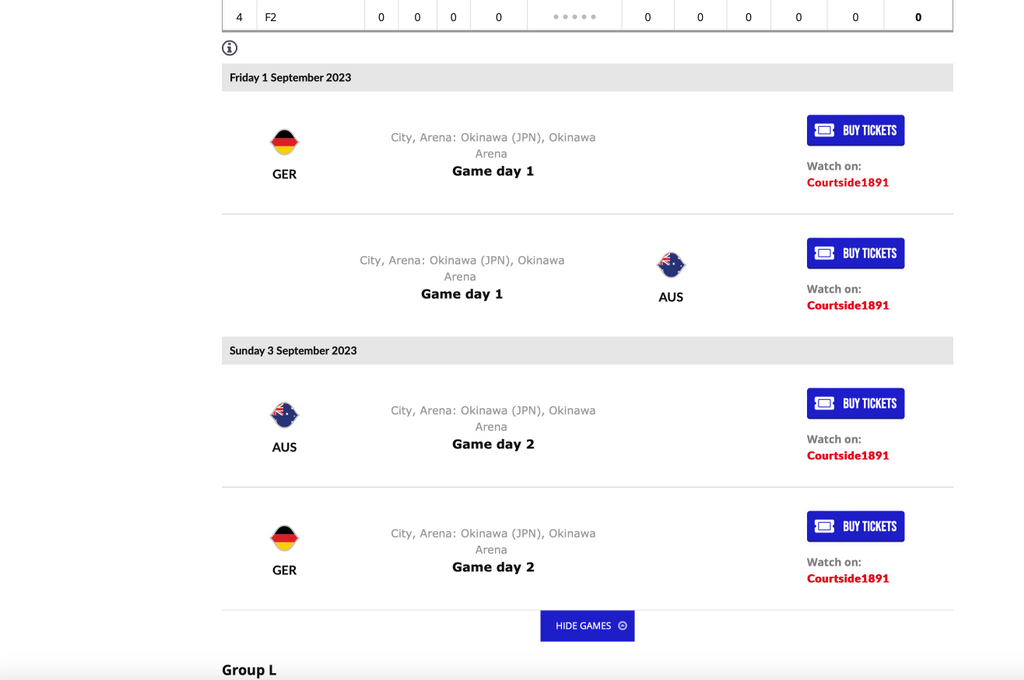Open Courtside1891 link for Sunday Australia game
Viewport: 1024px width, 680px height.
pyautogui.click(x=847, y=456)
